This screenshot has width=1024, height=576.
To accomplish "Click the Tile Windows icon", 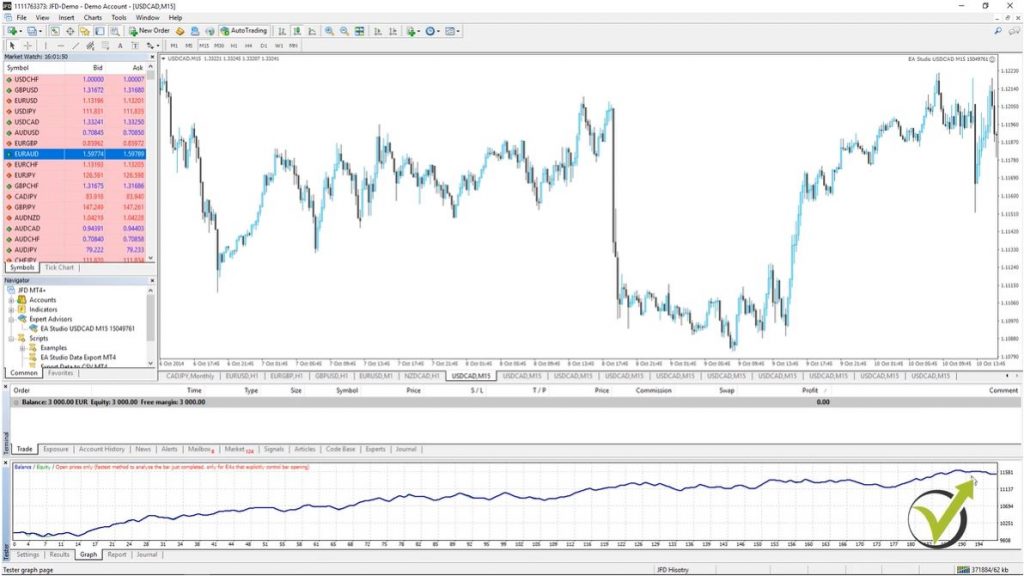I will click(359, 31).
